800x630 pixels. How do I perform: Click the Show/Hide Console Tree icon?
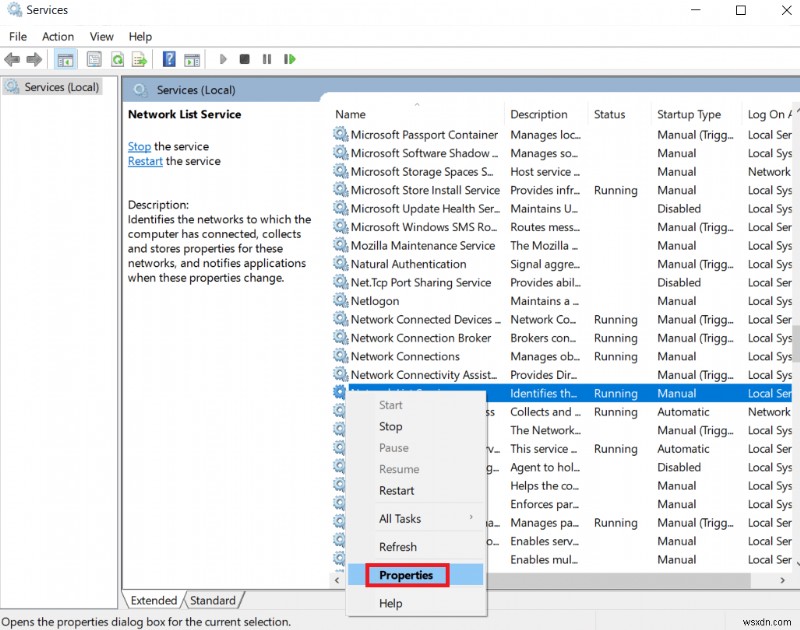click(65, 60)
